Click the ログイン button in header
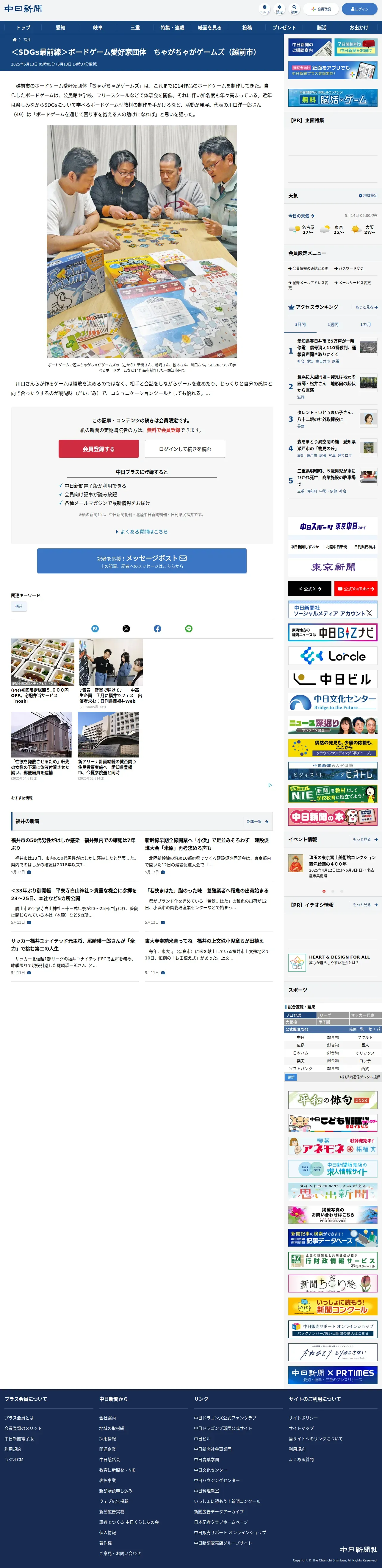 [359, 9]
